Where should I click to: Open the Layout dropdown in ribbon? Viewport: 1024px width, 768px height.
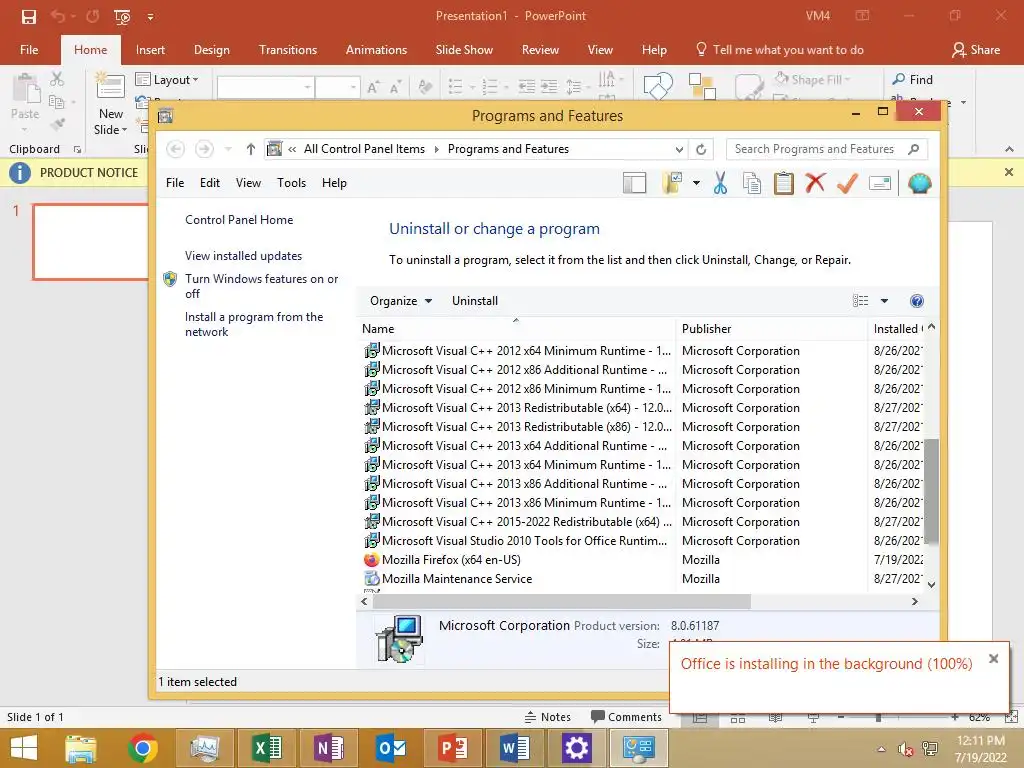point(167,80)
